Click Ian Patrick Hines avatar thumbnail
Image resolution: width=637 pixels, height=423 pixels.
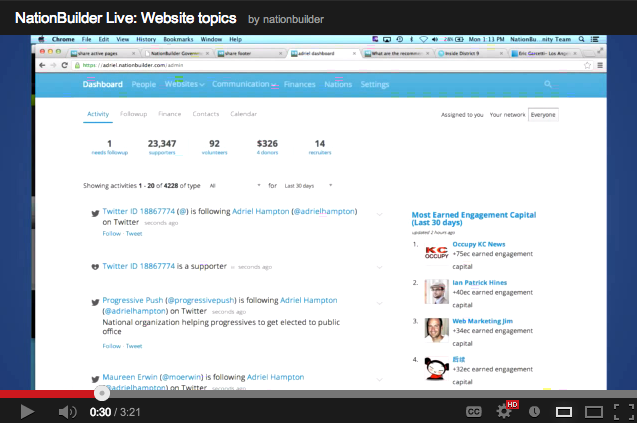coord(437,291)
